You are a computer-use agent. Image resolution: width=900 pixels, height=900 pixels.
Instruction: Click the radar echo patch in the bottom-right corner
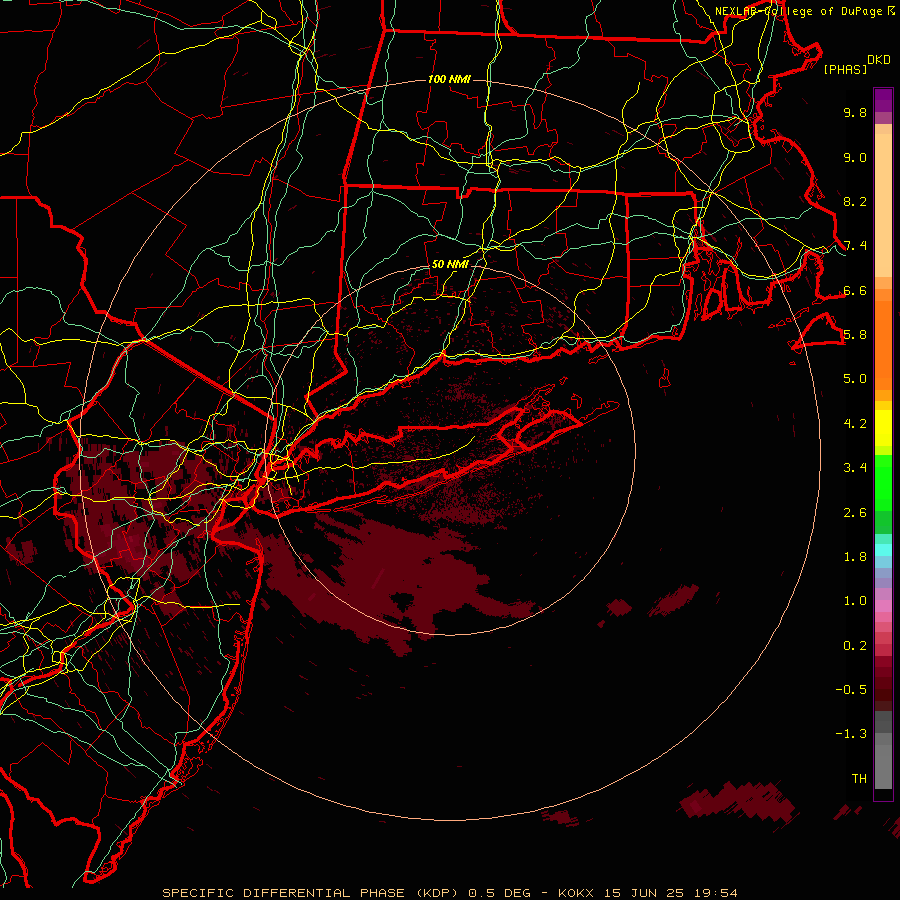click(x=738, y=801)
